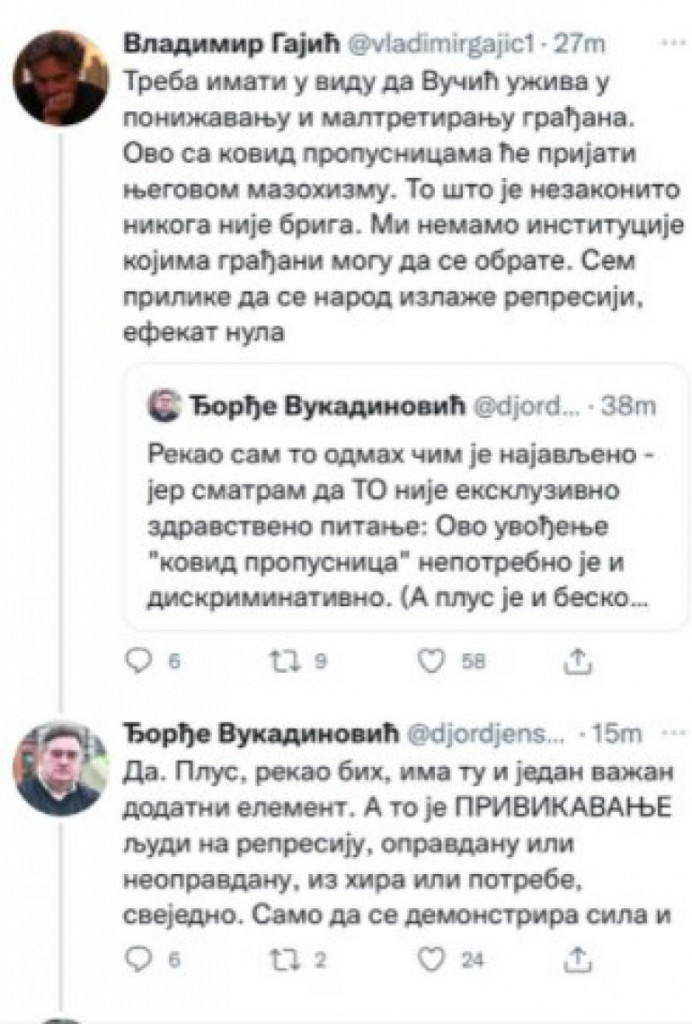Like the tweet with 24 likes

(430, 959)
